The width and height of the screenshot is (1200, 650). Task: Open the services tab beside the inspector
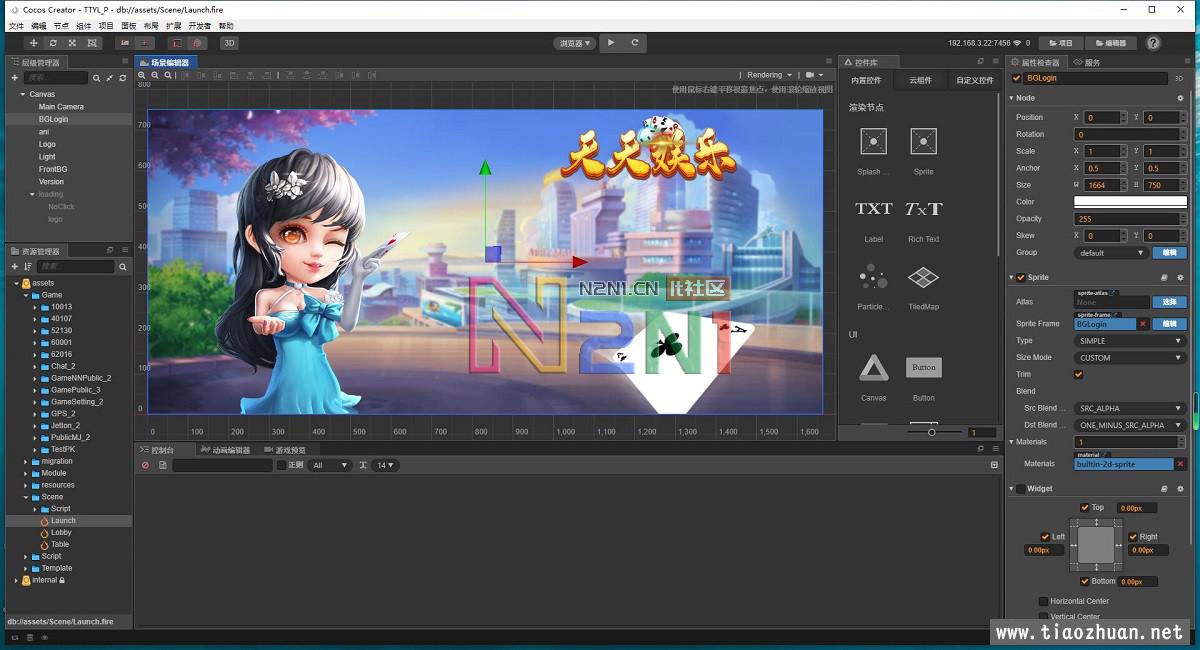pyautogui.click(x=1086, y=62)
